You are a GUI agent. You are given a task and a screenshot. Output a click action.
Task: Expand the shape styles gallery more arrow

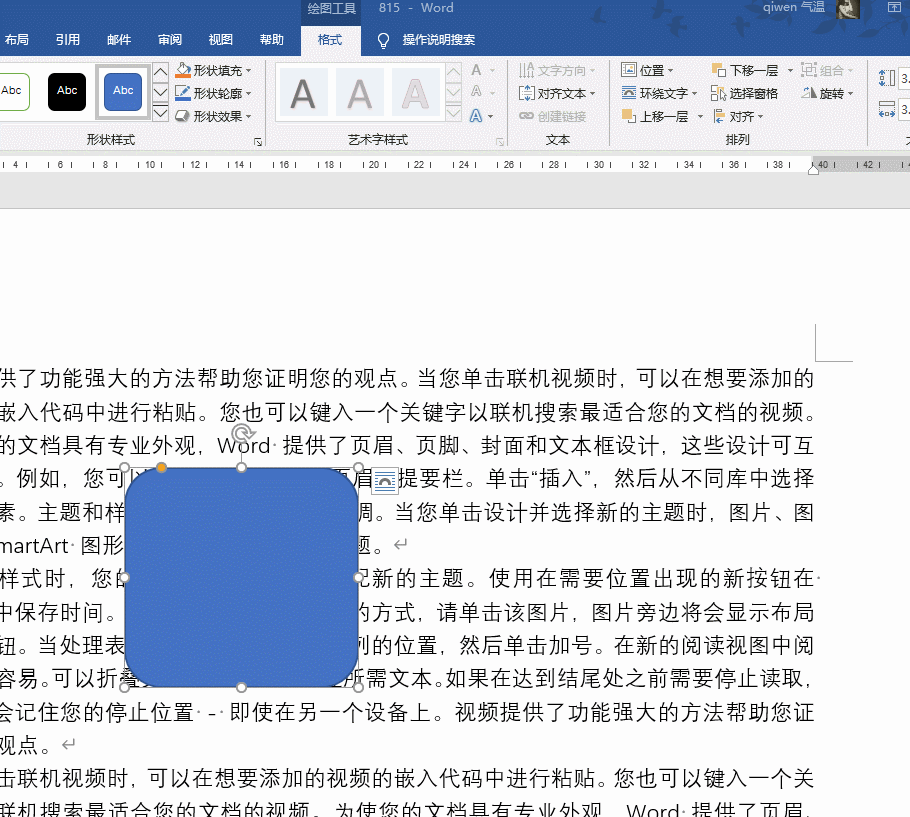[x=160, y=113]
